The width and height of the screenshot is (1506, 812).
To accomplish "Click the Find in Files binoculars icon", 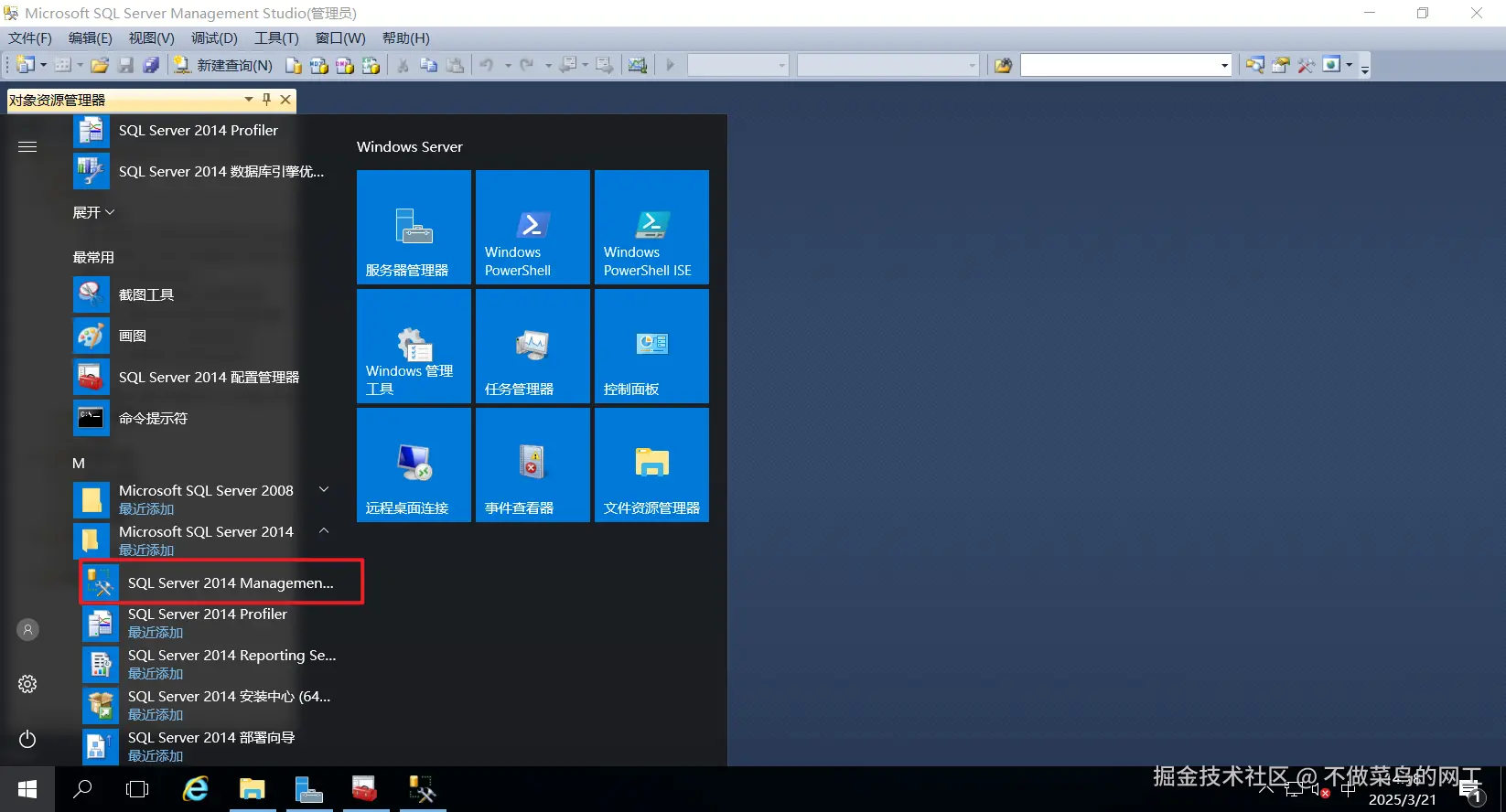I will pyautogui.click(x=1004, y=65).
